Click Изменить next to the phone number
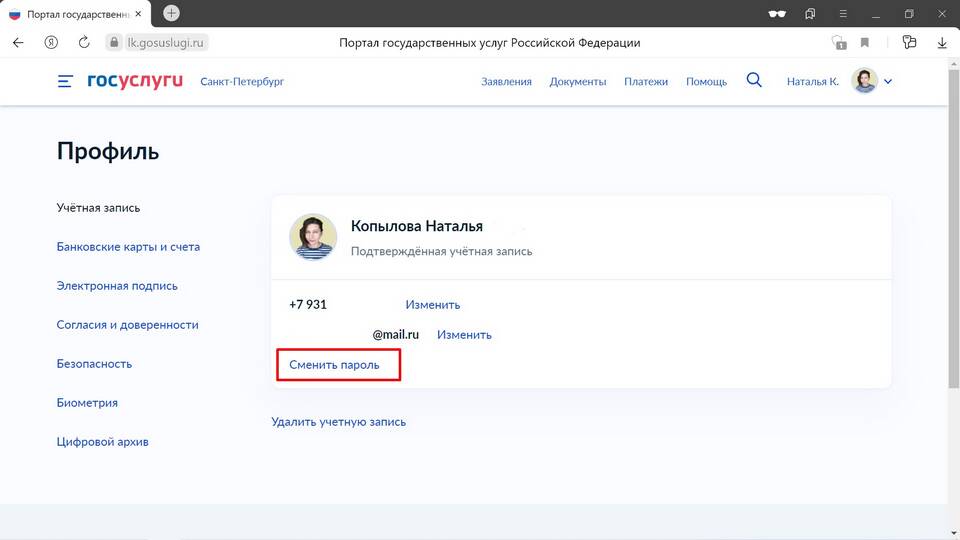The image size is (960, 540). pos(432,305)
